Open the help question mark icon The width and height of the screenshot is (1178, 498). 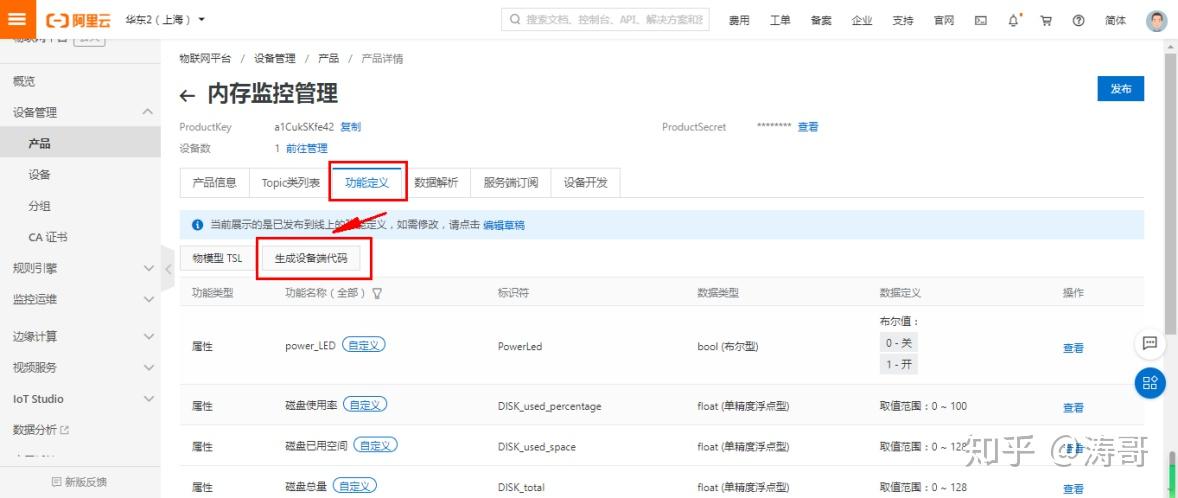[1078, 20]
